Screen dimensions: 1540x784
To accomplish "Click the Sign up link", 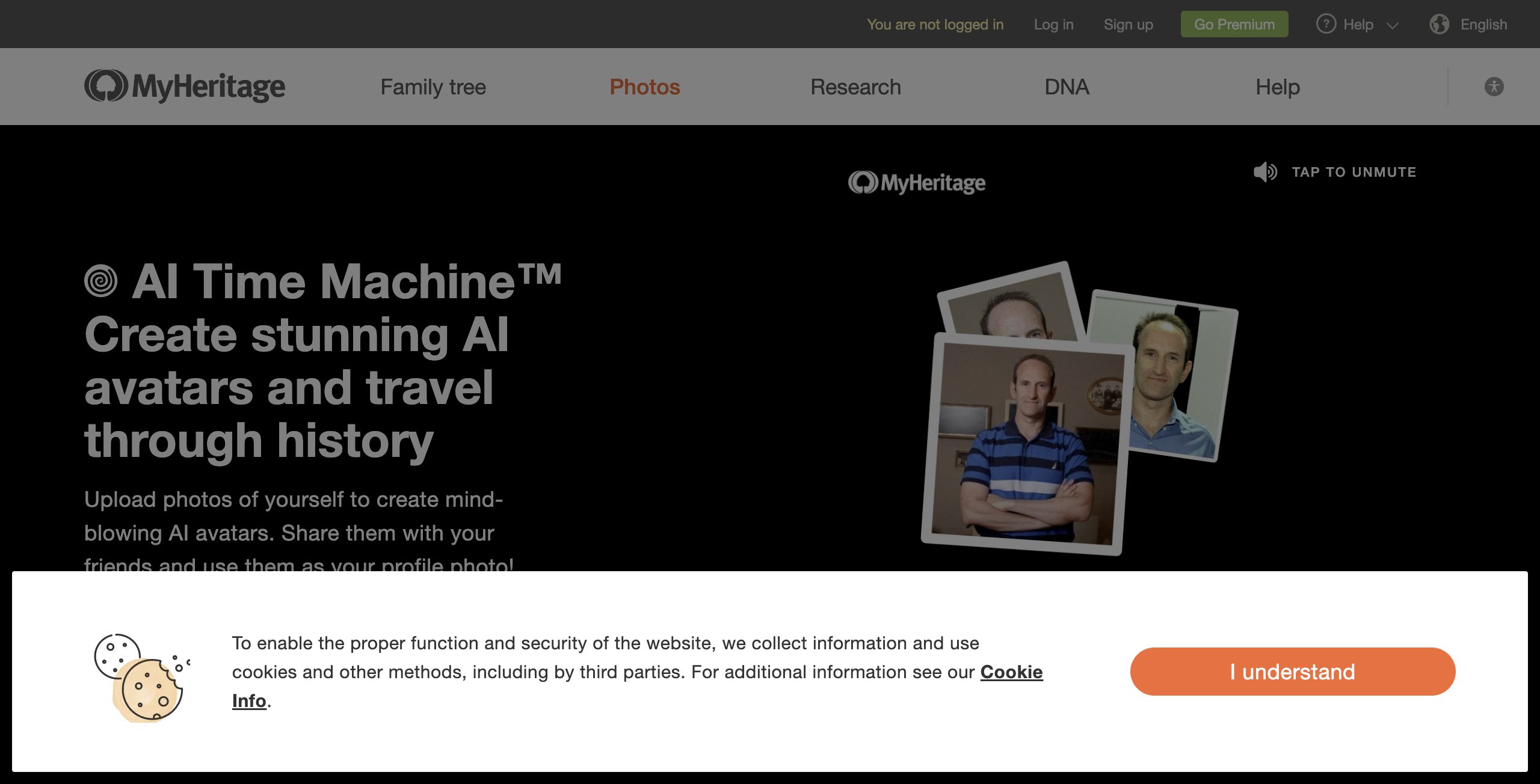I will [1128, 25].
